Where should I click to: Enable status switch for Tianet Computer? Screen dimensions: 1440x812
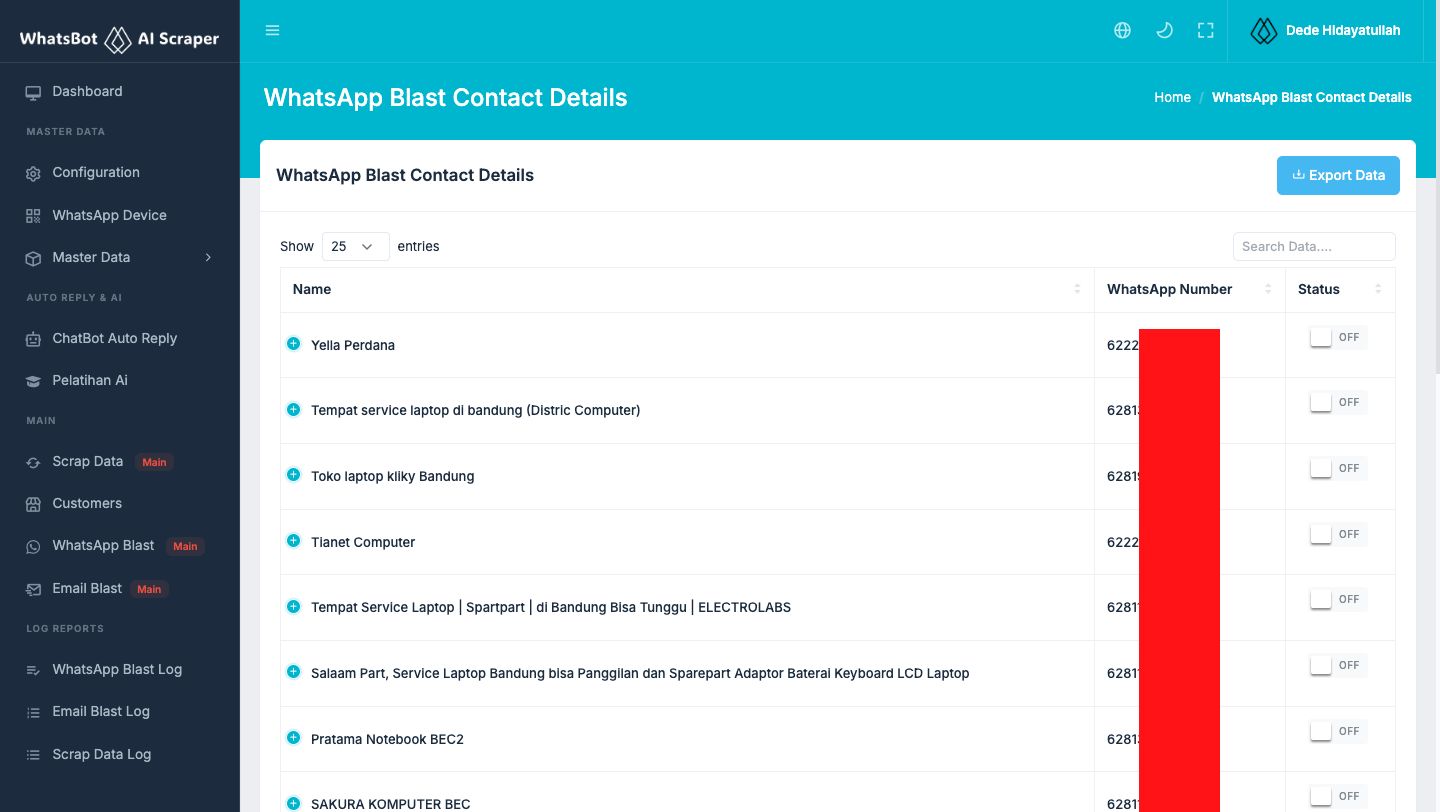pos(1322,534)
